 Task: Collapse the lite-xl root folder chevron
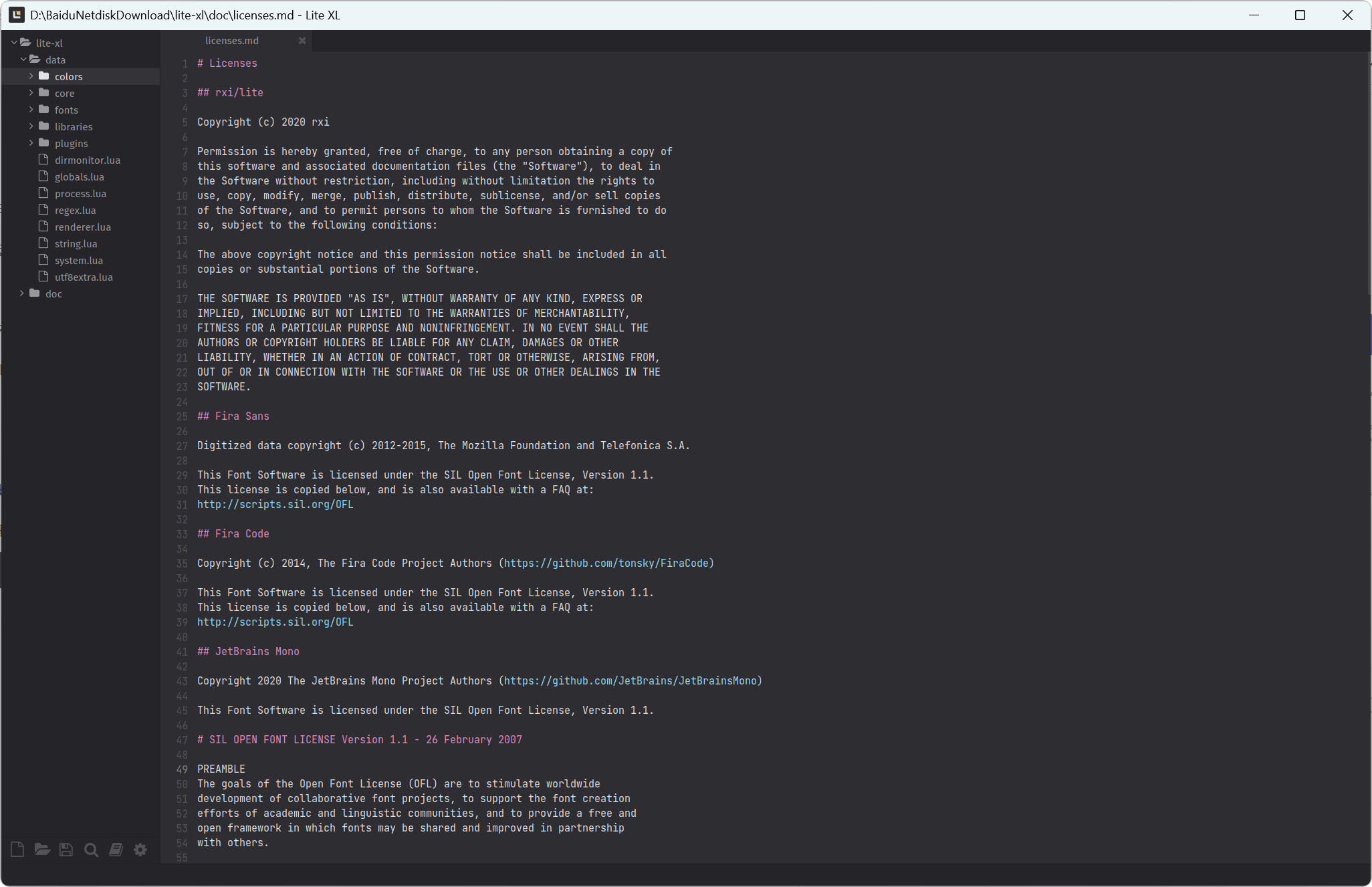14,43
